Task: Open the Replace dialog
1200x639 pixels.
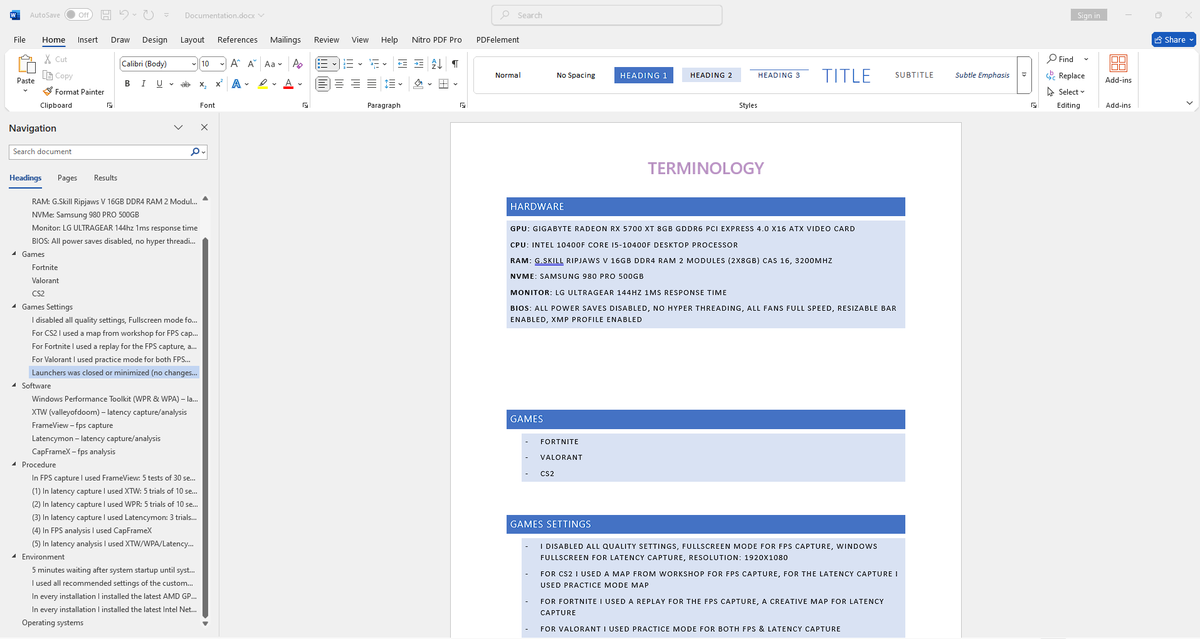Action: [x=1065, y=76]
